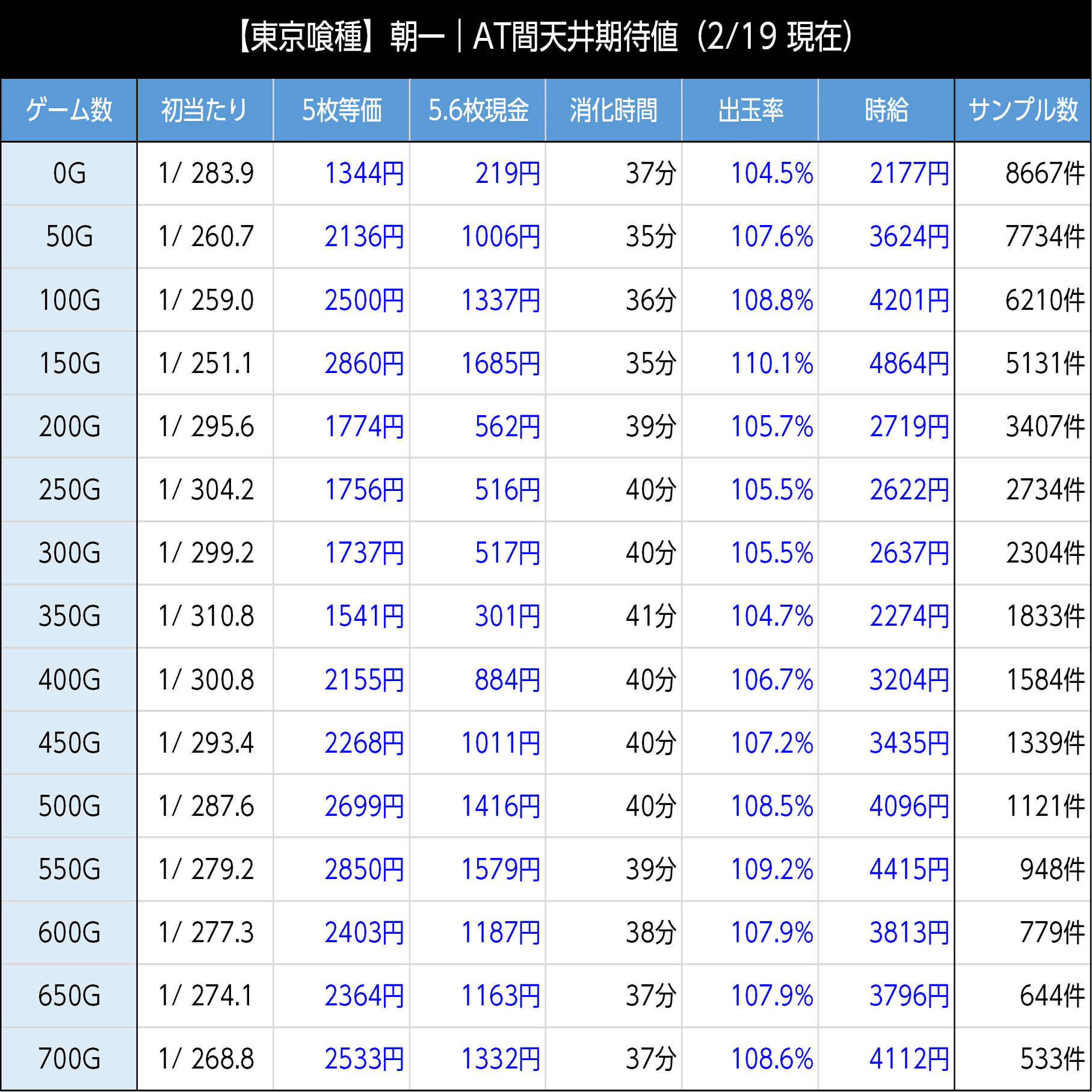Image resolution: width=1092 pixels, height=1092 pixels.
Task: Click the 1344円 value cell
Action: point(342,173)
